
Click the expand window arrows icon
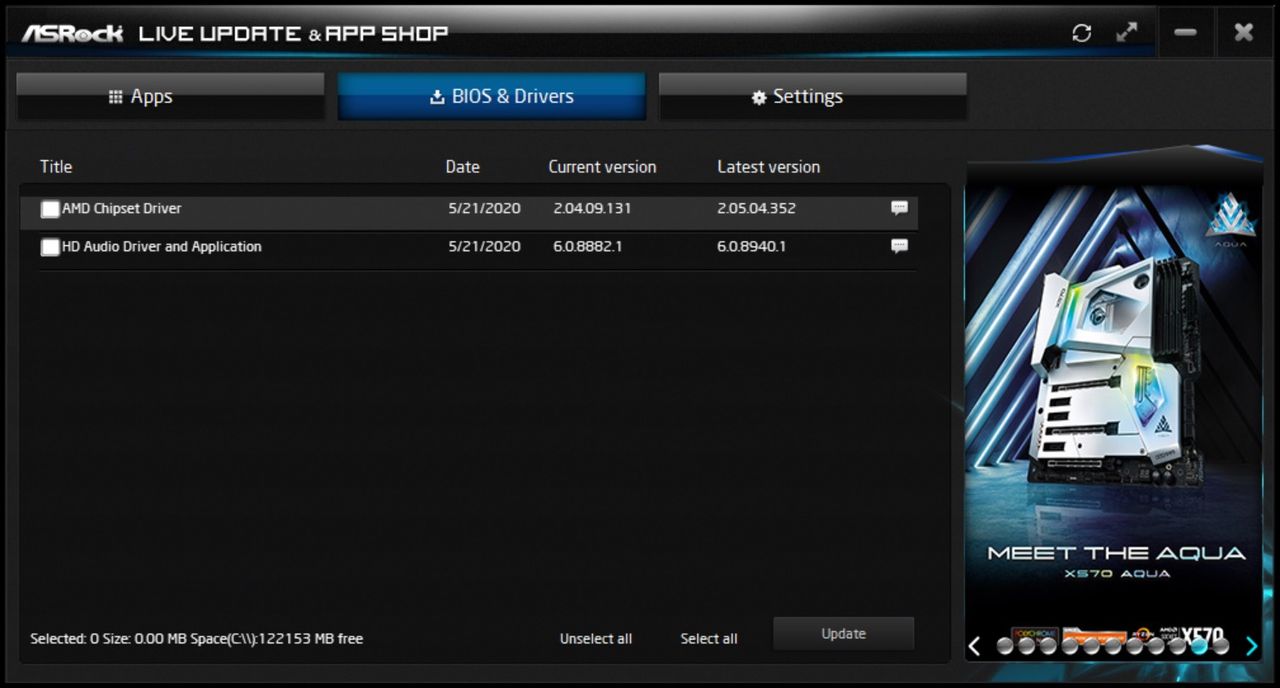pos(1127,32)
